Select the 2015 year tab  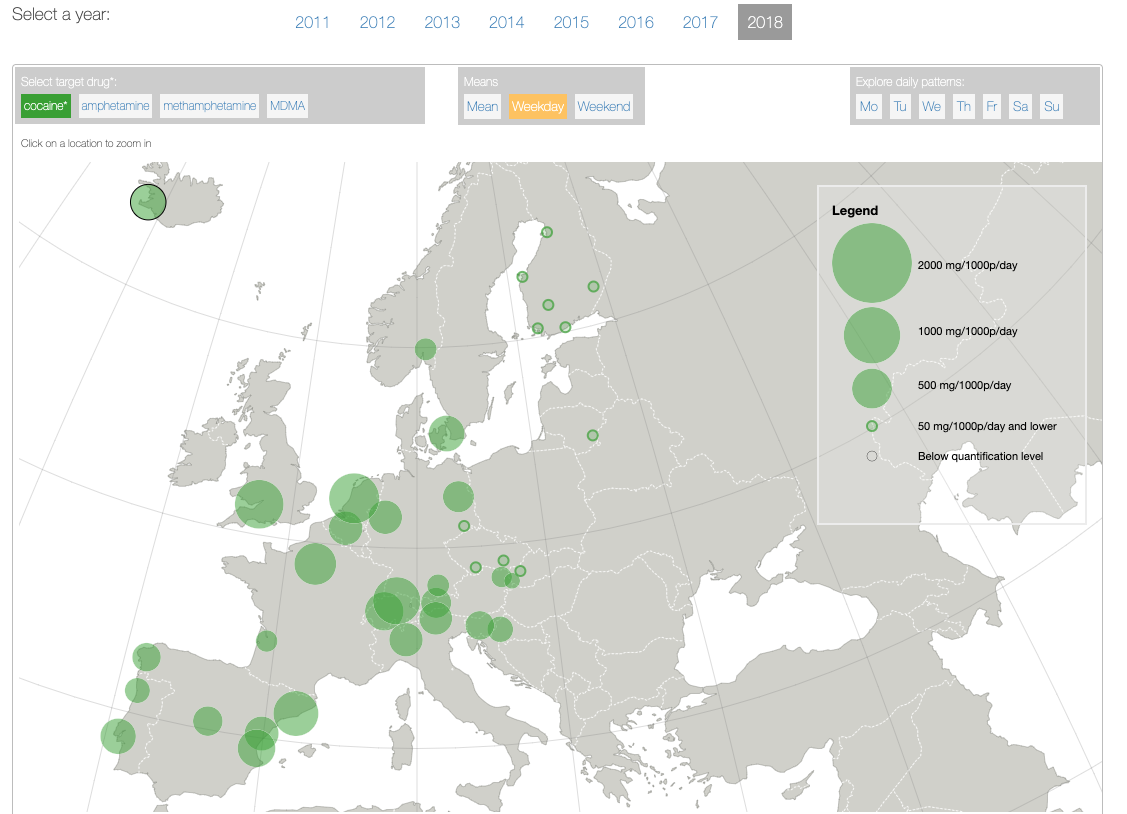[571, 22]
